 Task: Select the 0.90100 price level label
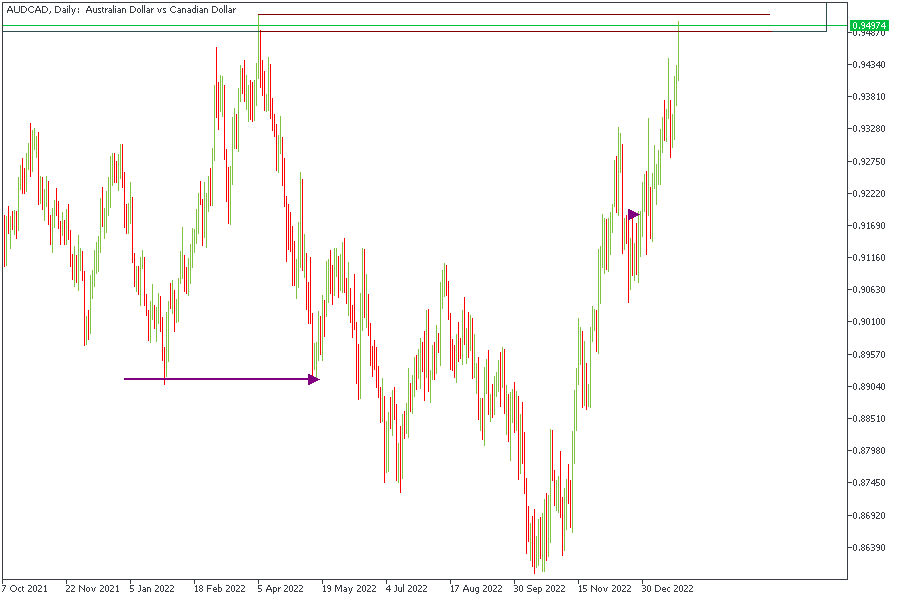pyautogui.click(x=869, y=322)
